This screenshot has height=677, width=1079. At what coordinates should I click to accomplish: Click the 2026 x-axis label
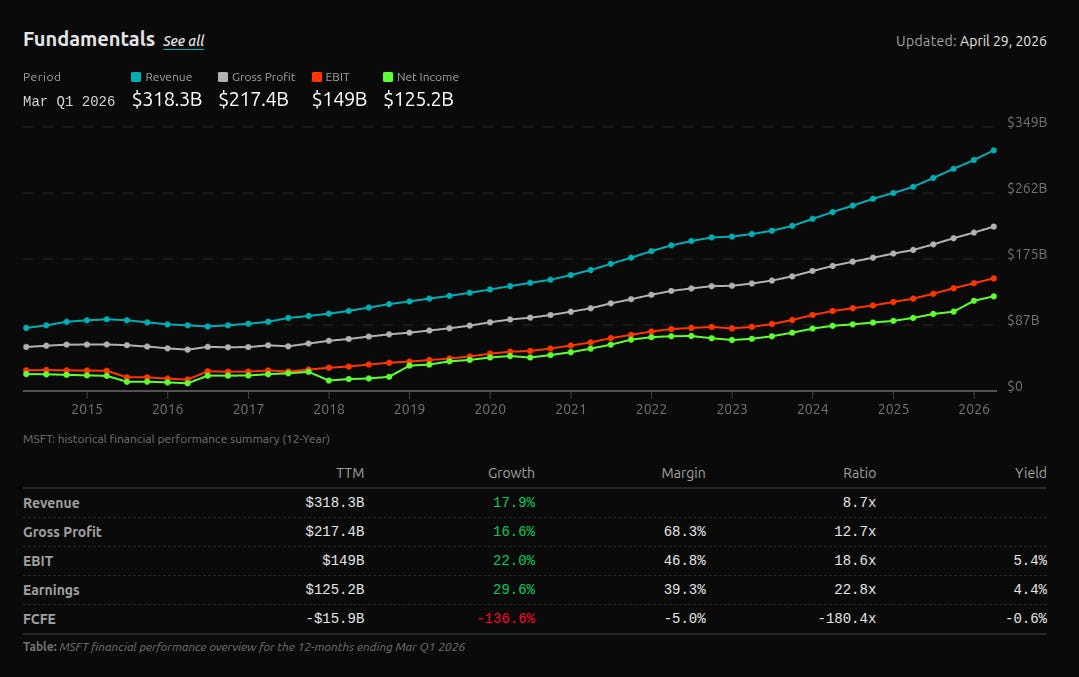[x=974, y=409]
